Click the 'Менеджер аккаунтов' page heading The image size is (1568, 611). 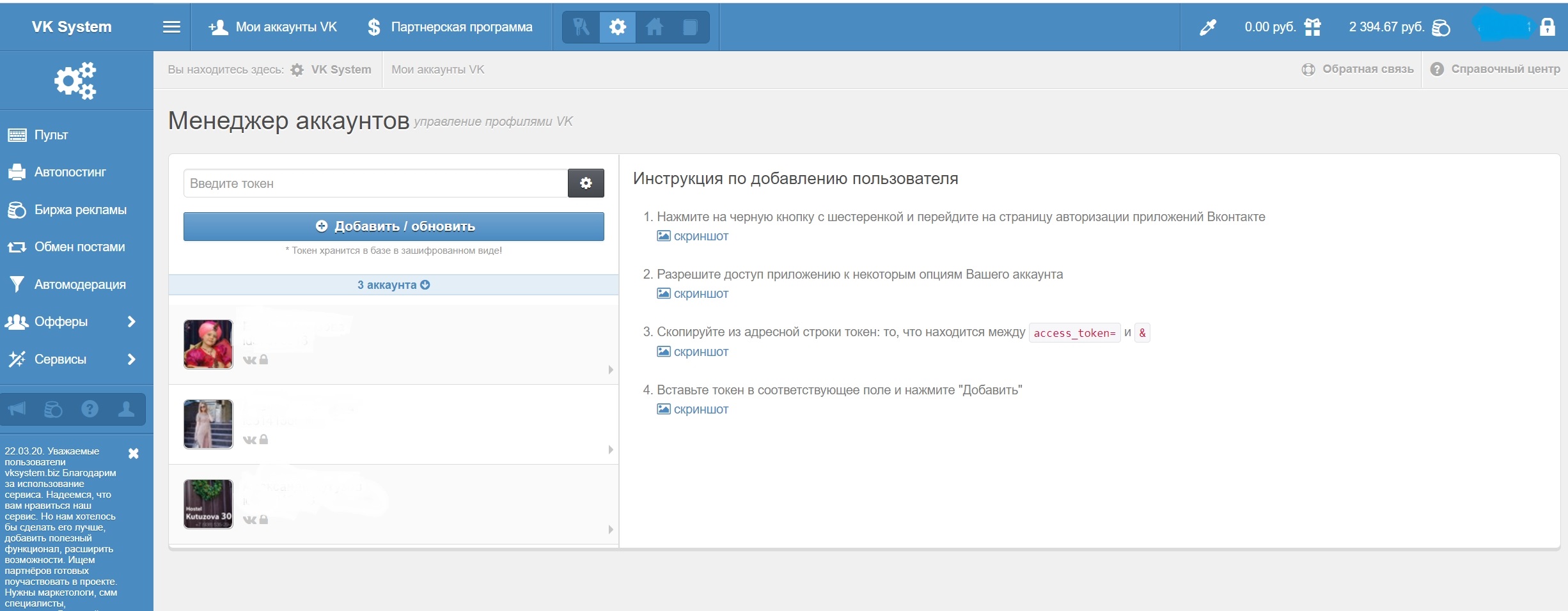[x=288, y=120]
